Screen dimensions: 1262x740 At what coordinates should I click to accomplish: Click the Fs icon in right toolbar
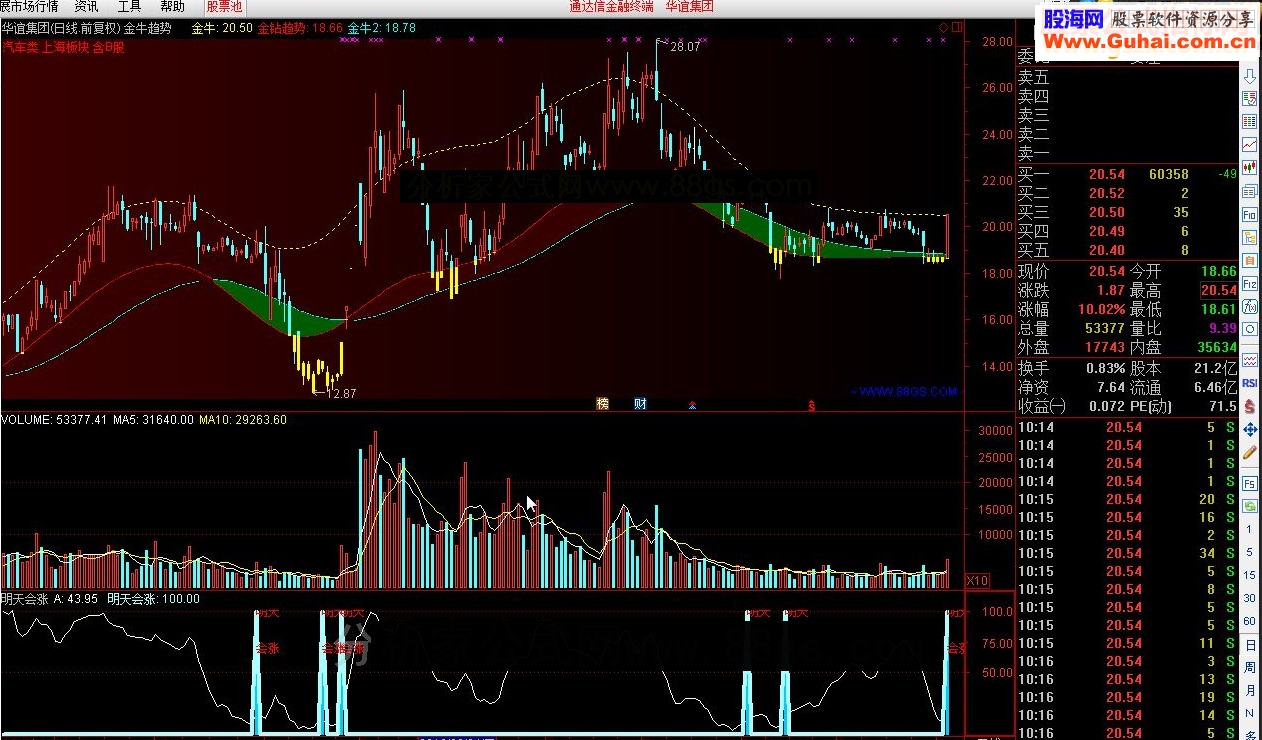click(1250, 483)
